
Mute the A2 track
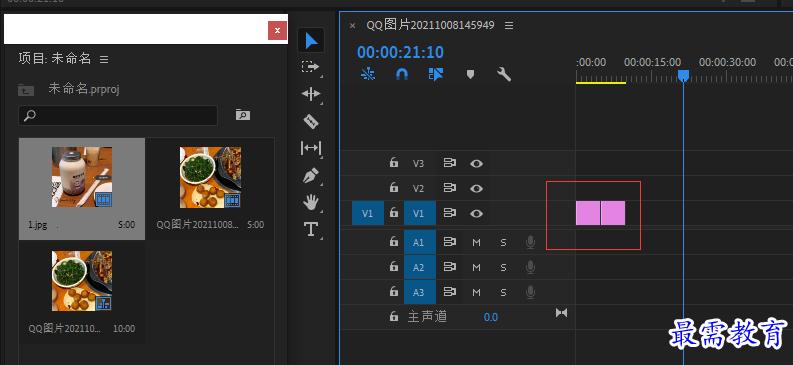476,267
